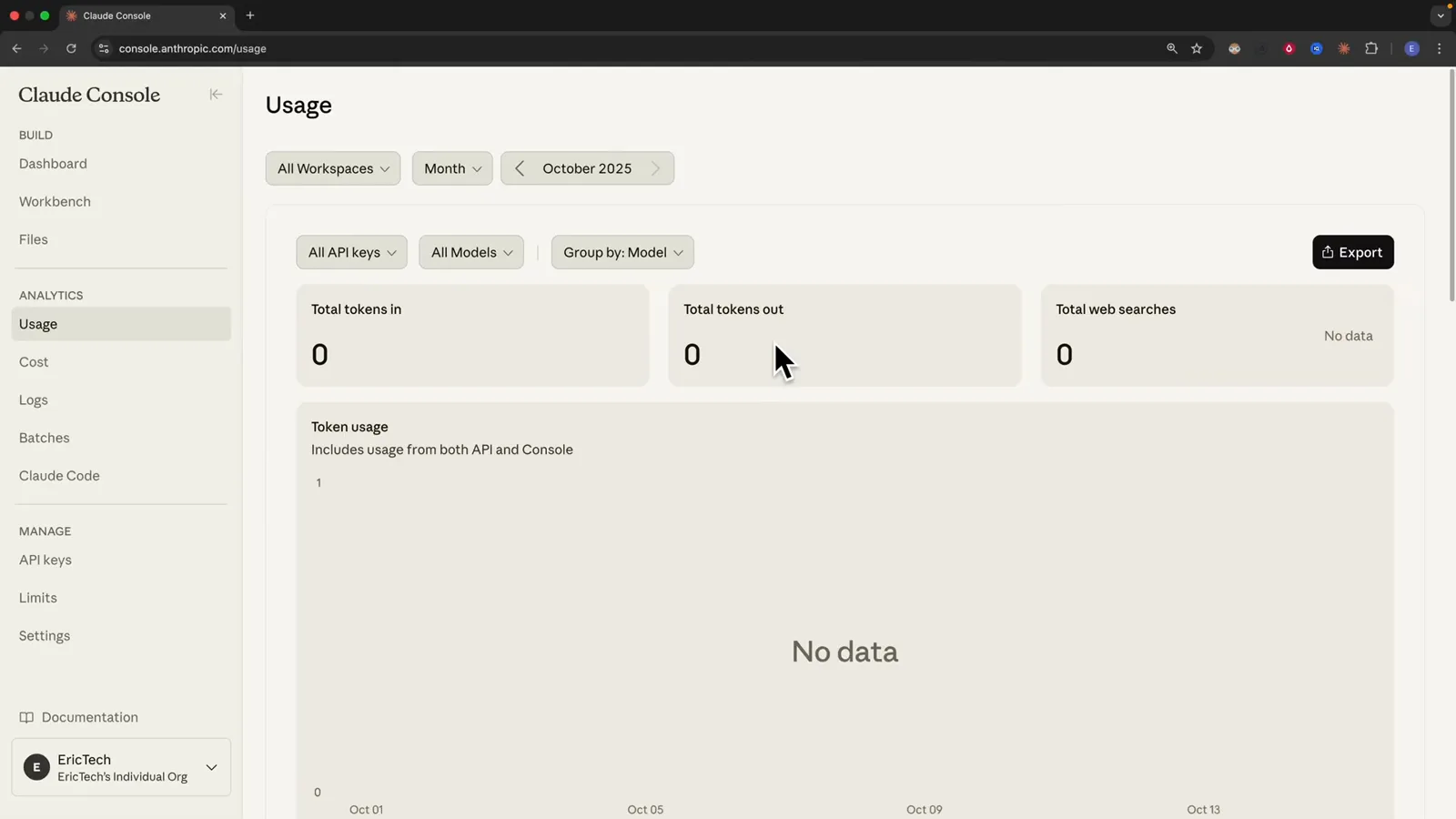The width and height of the screenshot is (1456, 819).
Task: Click the address bar URL field
Action: point(628,48)
